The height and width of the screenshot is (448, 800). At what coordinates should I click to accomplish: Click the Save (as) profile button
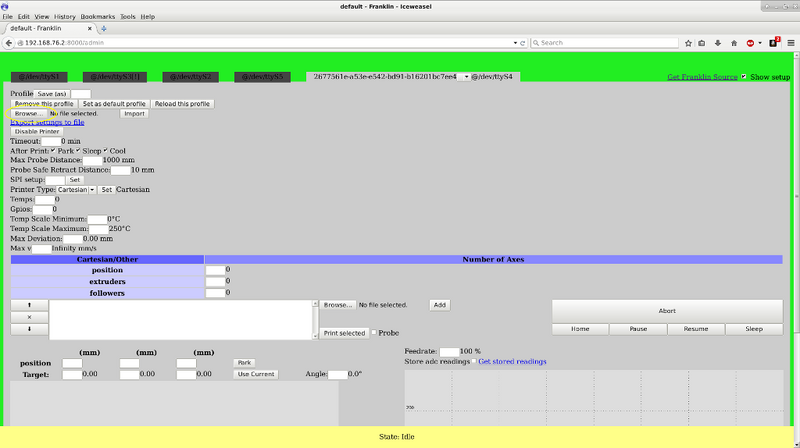point(52,94)
